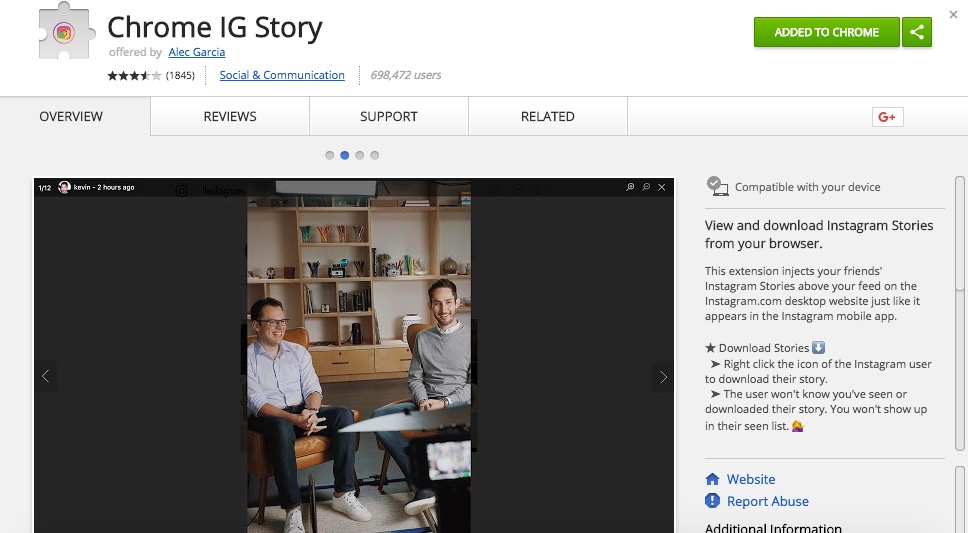Open the extension Website link
Screen dimensions: 968x533
pyautogui.click(x=751, y=479)
